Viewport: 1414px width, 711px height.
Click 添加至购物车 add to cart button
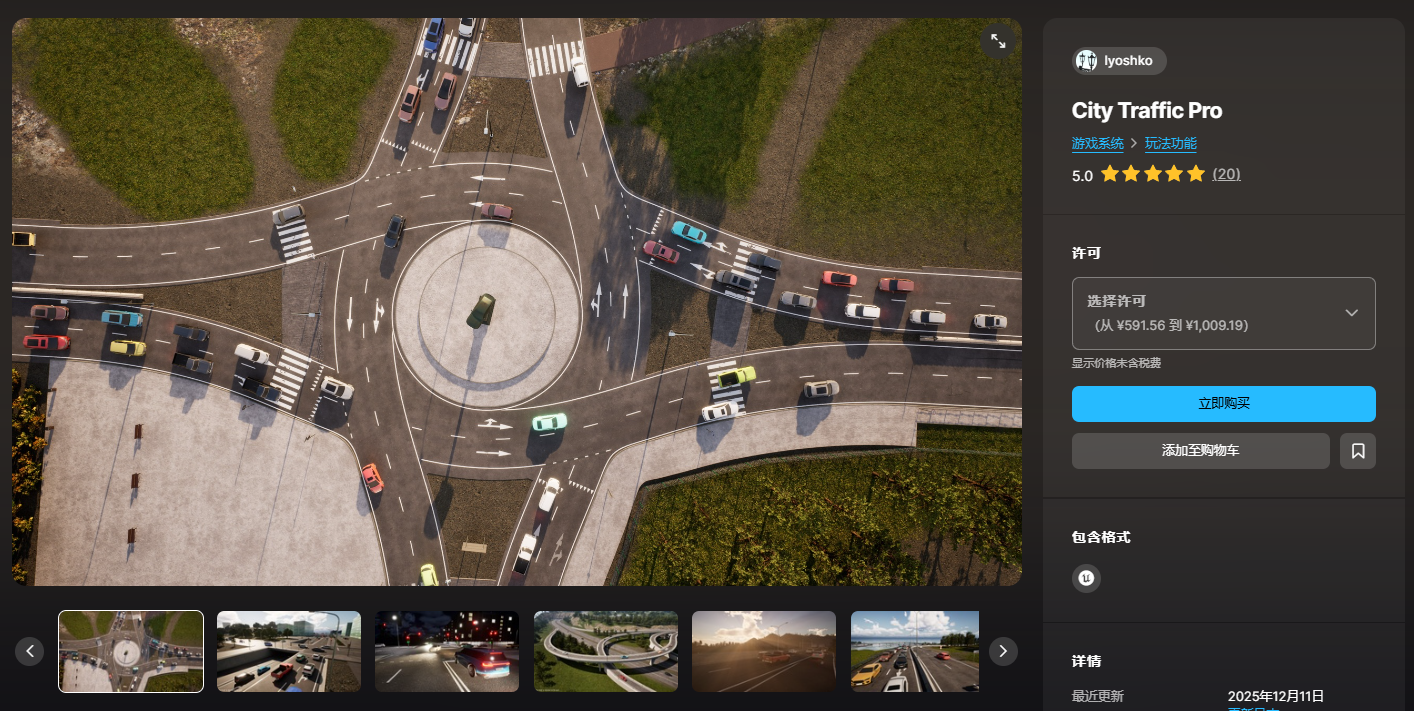click(x=1200, y=451)
